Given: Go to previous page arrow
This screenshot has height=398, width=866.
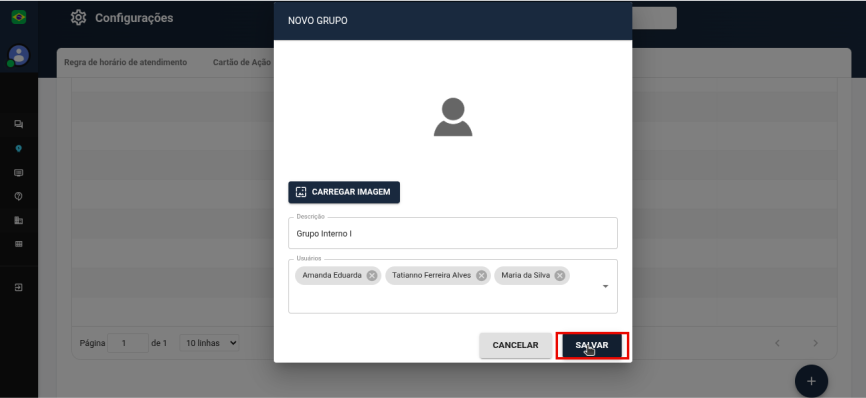Looking at the screenshot, I should 777,343.
